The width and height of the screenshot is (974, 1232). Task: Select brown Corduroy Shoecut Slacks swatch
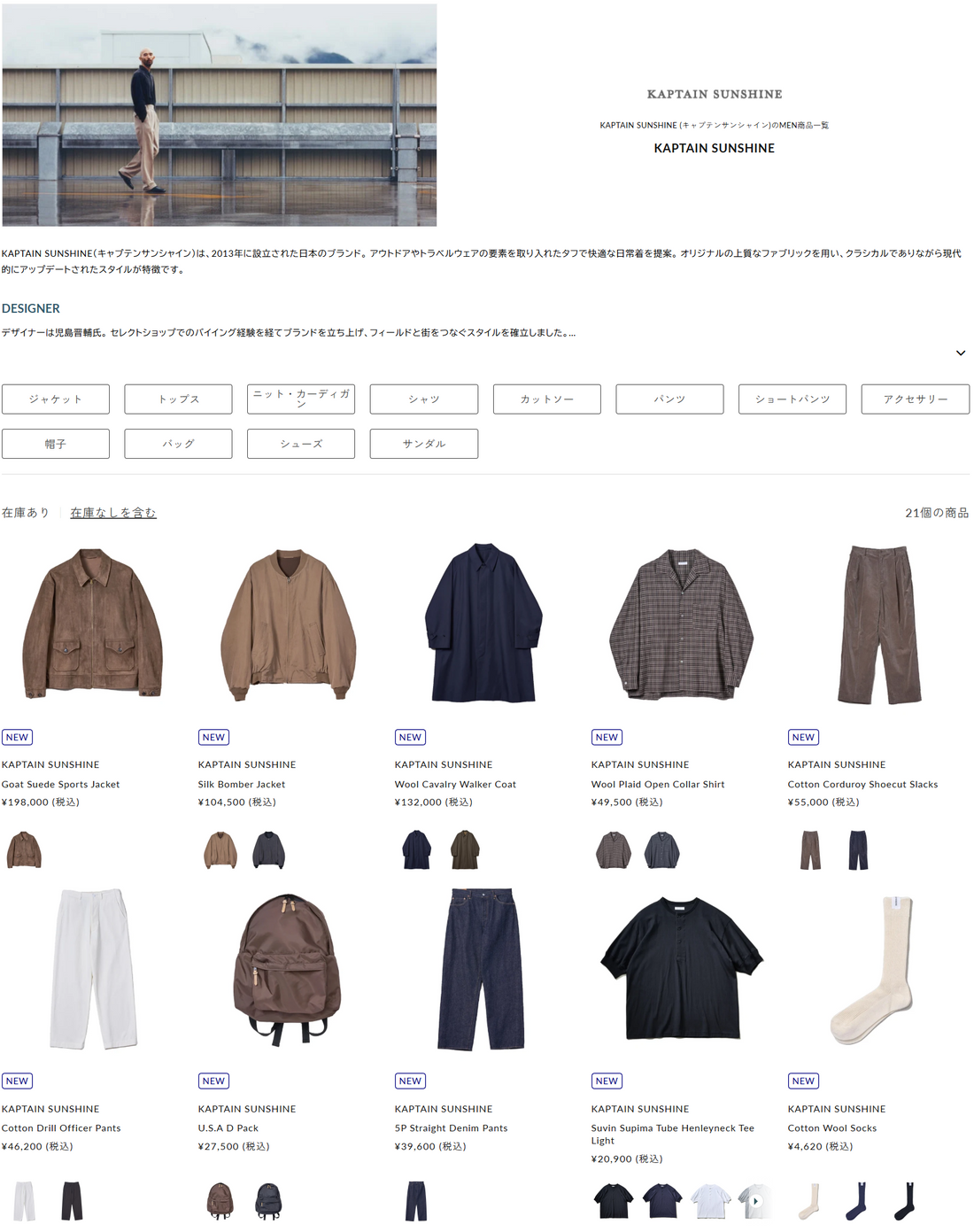810,850
